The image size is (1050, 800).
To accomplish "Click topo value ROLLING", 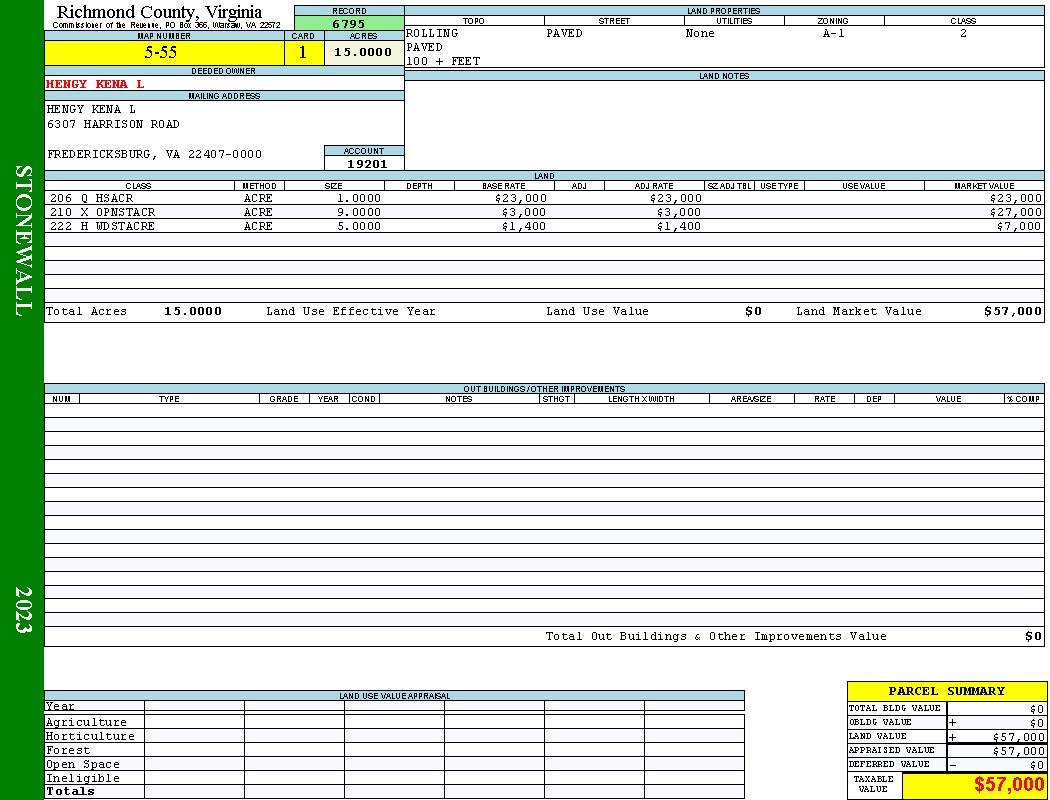I will coord(432,33).
